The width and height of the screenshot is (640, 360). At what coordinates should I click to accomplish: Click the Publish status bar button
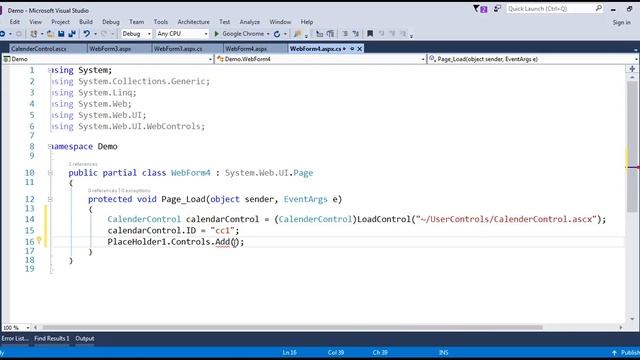626,352
